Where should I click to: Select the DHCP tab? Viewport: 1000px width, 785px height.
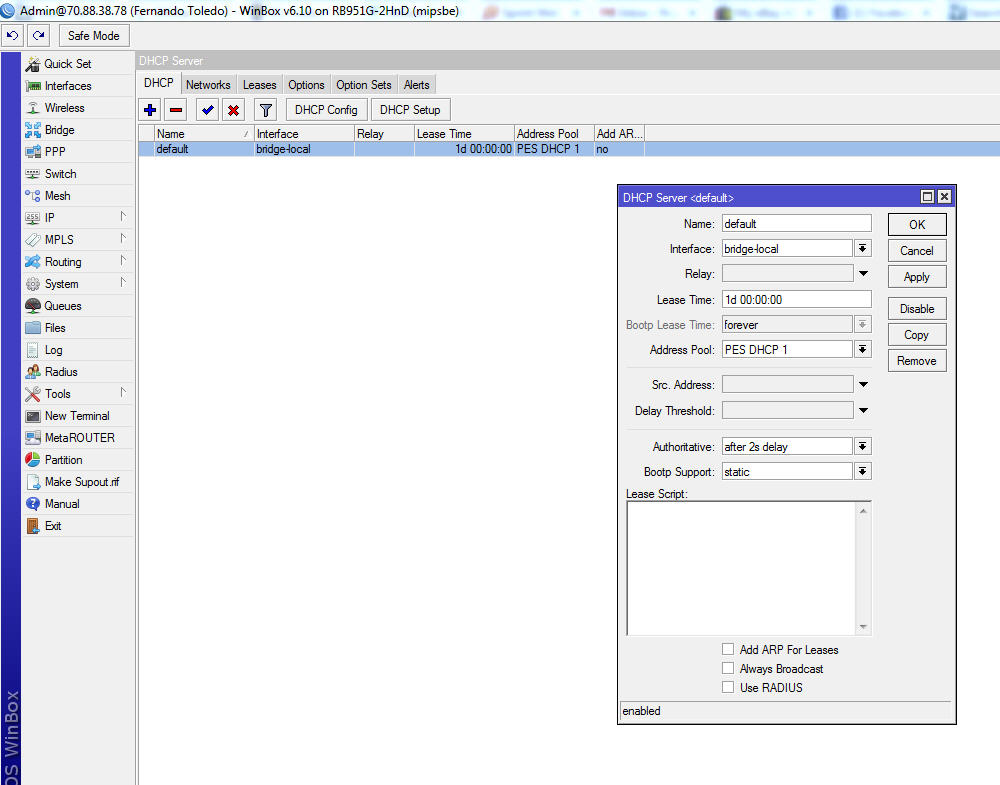pos(159,84)
